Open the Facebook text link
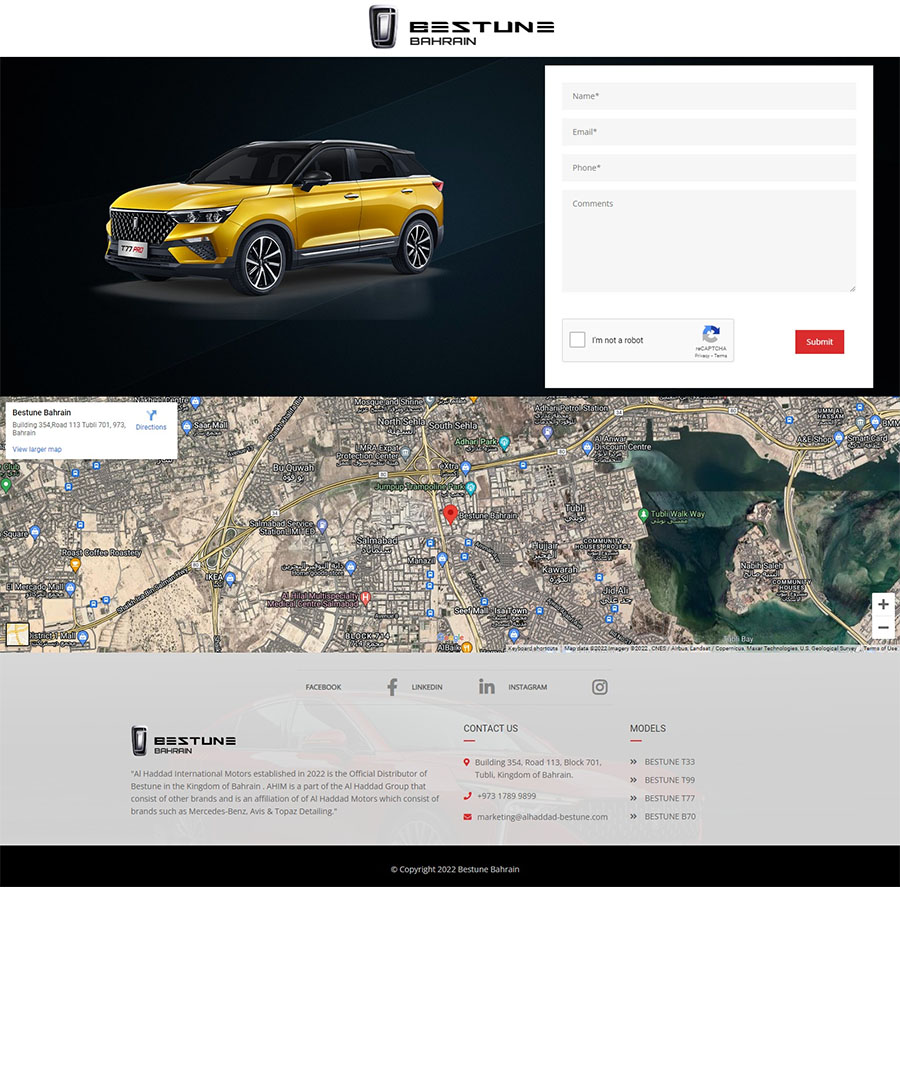 323,687
